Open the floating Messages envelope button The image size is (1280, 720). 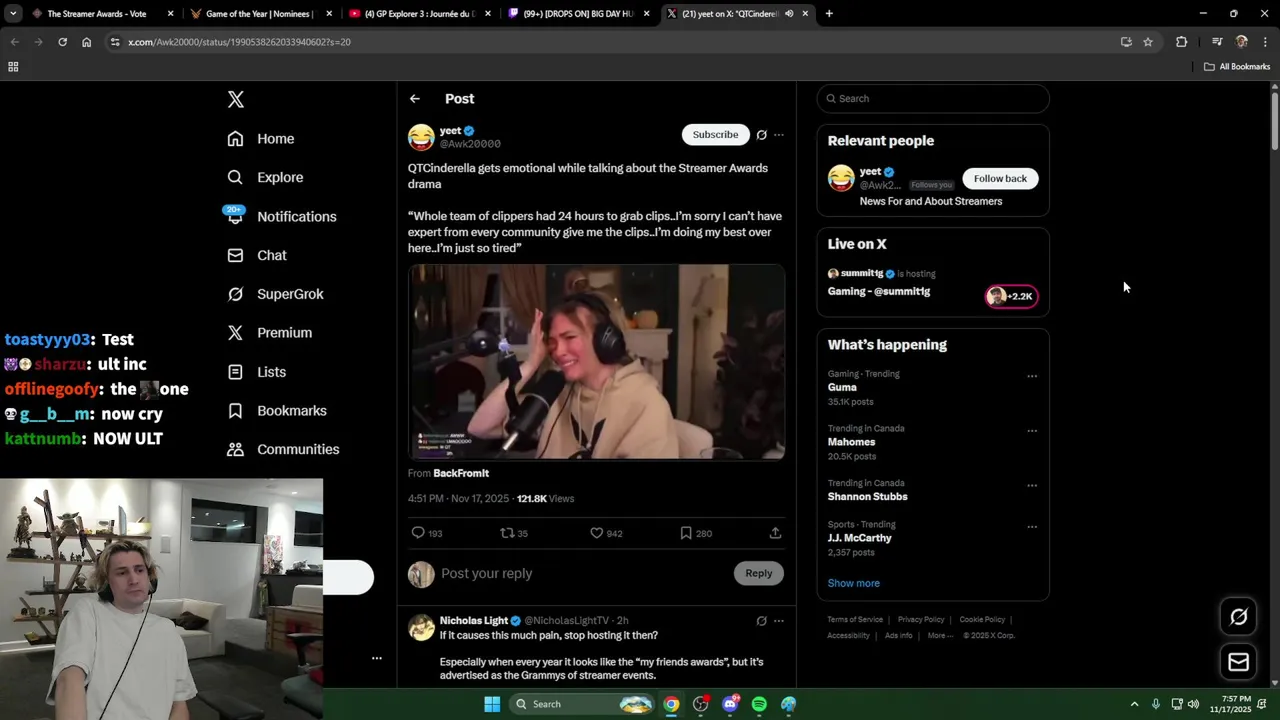[x=1239, y=662]
